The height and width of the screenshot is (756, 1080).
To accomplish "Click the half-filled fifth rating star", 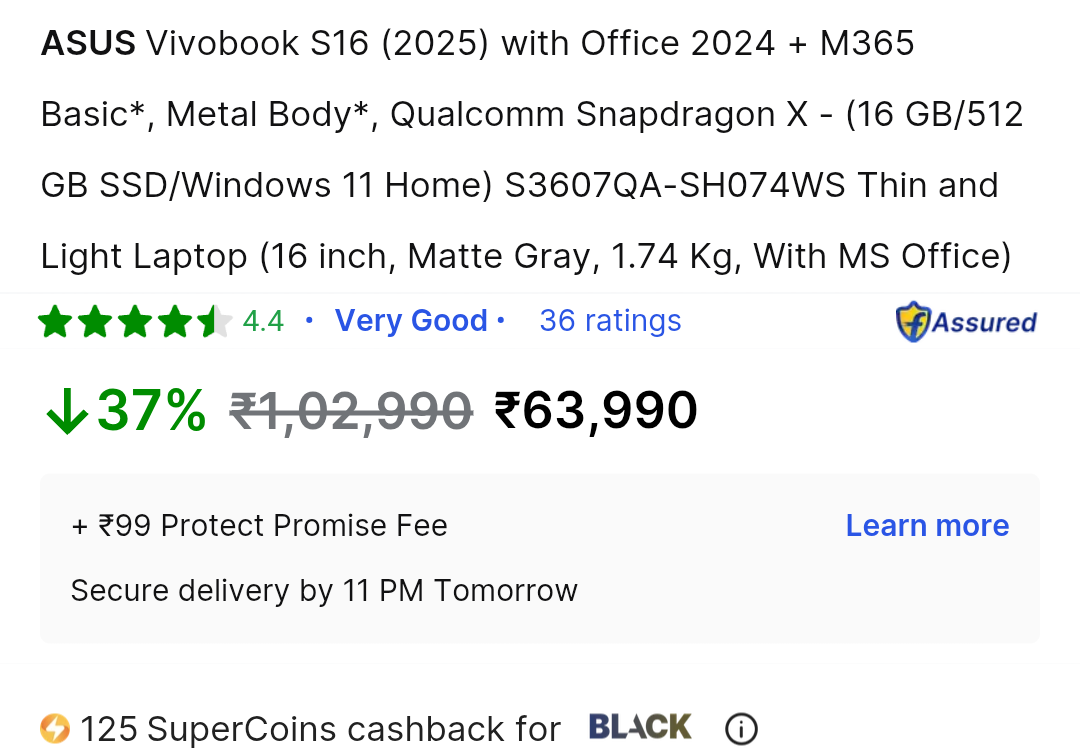I will [x=215, y=322].
